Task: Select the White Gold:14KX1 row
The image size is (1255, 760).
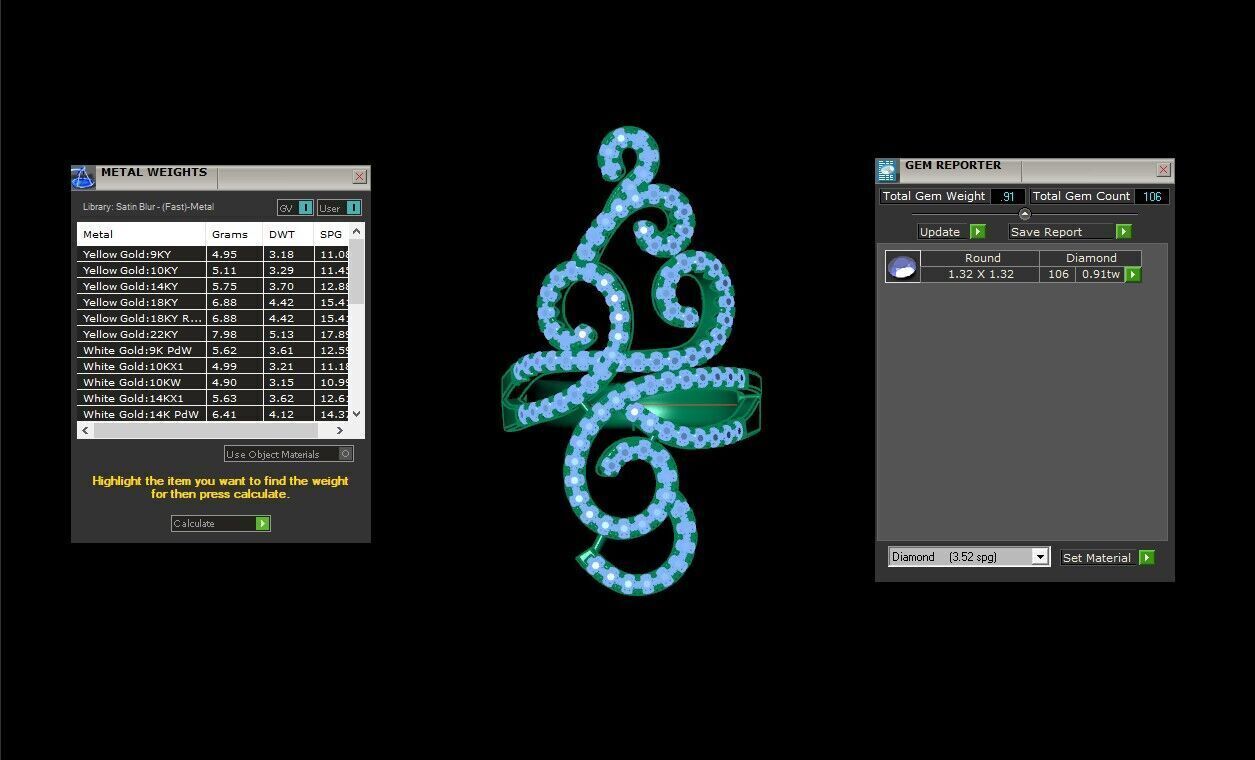Action: (x=213, y=398)
